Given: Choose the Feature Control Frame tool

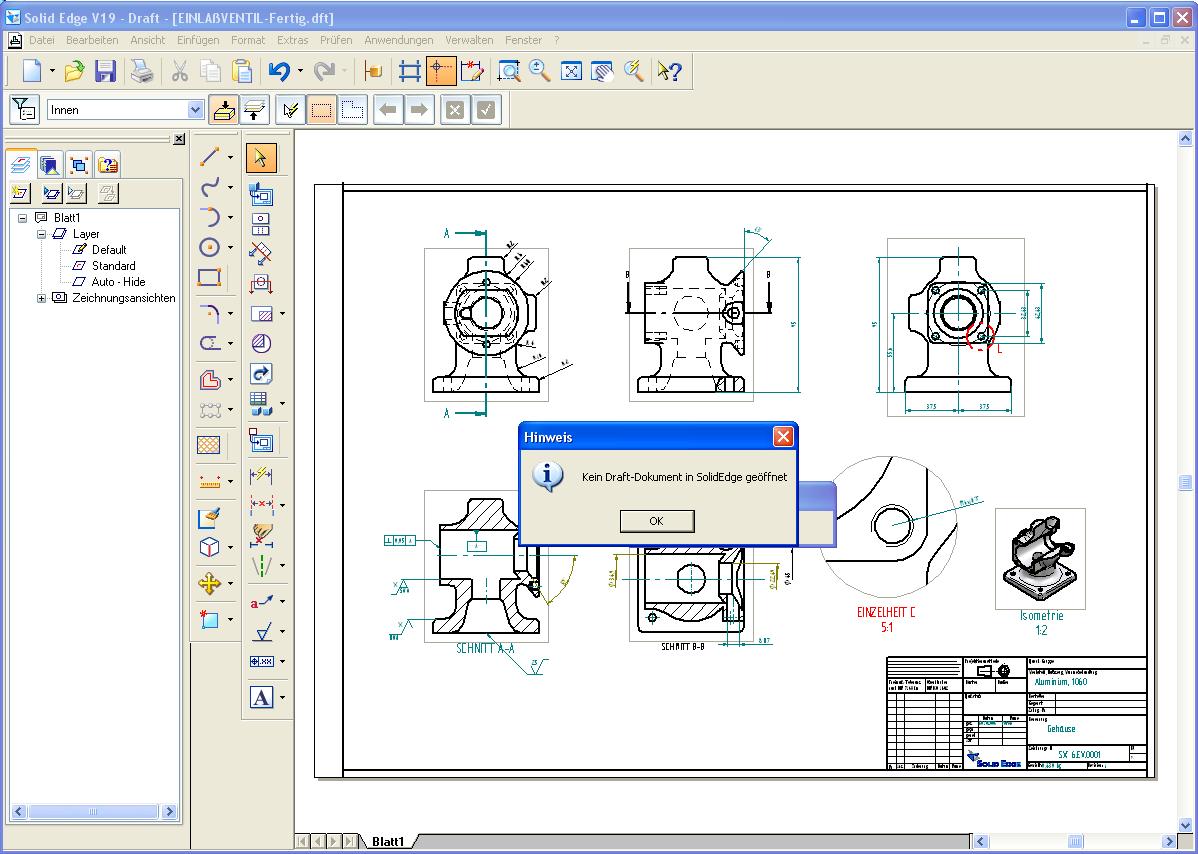Looking at the screenshot, I should coord(261,662).
